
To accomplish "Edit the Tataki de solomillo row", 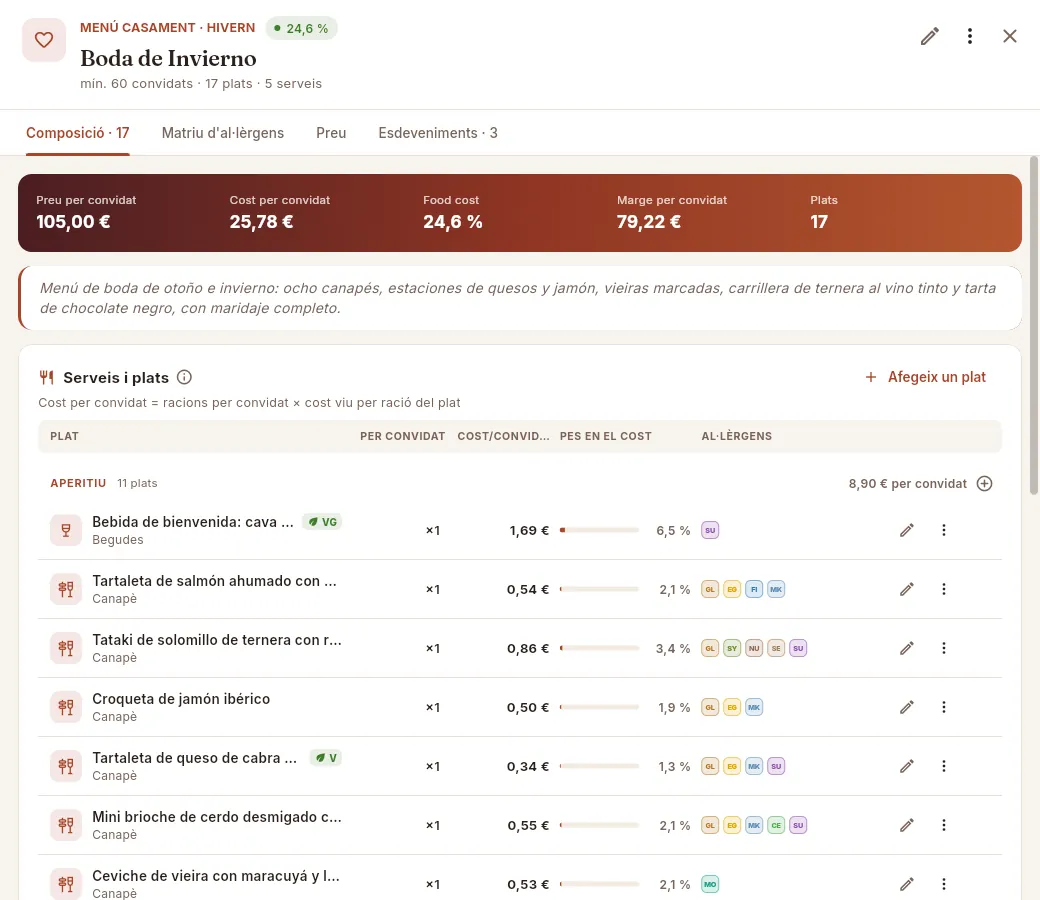I will [x=907, y=648].
